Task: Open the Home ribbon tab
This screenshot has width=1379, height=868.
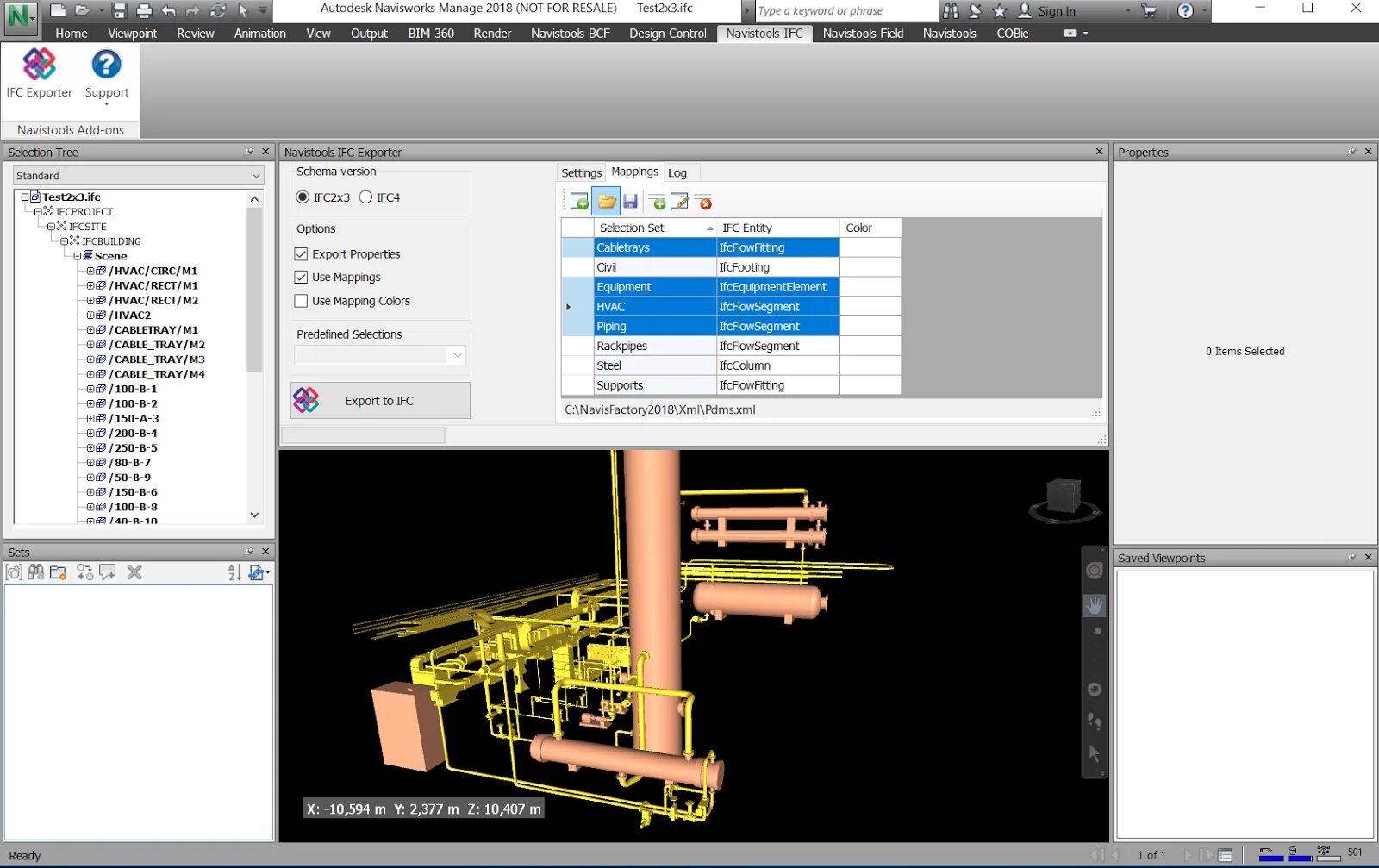Action: 72,34
